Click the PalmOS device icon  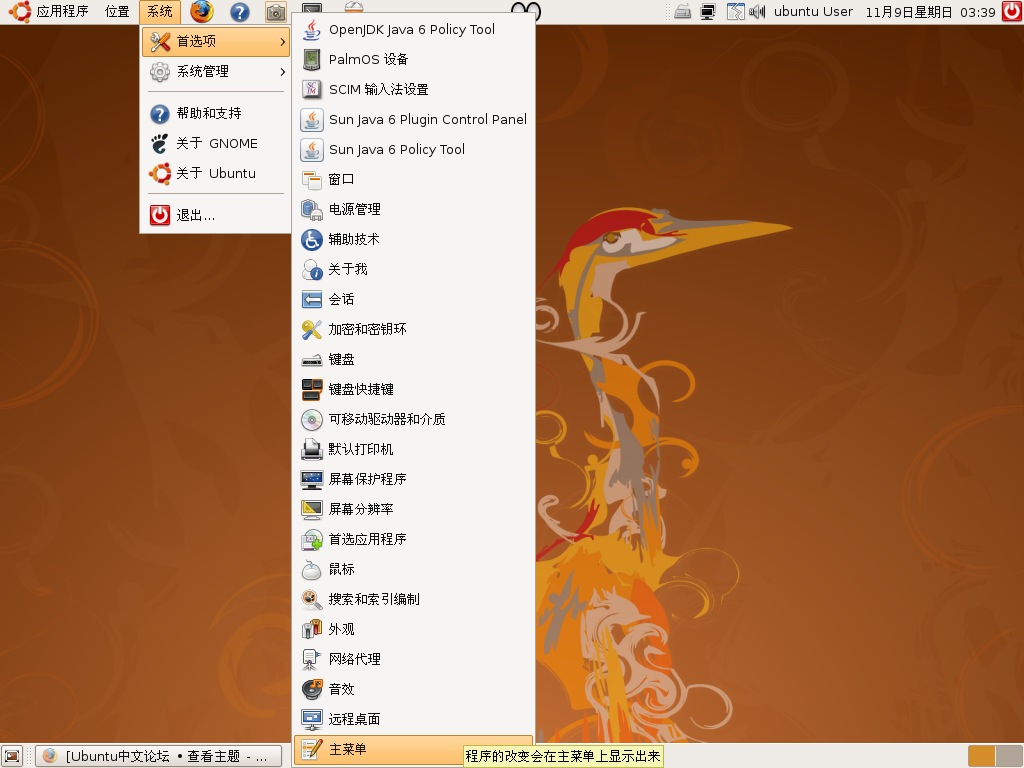(312, 59)
